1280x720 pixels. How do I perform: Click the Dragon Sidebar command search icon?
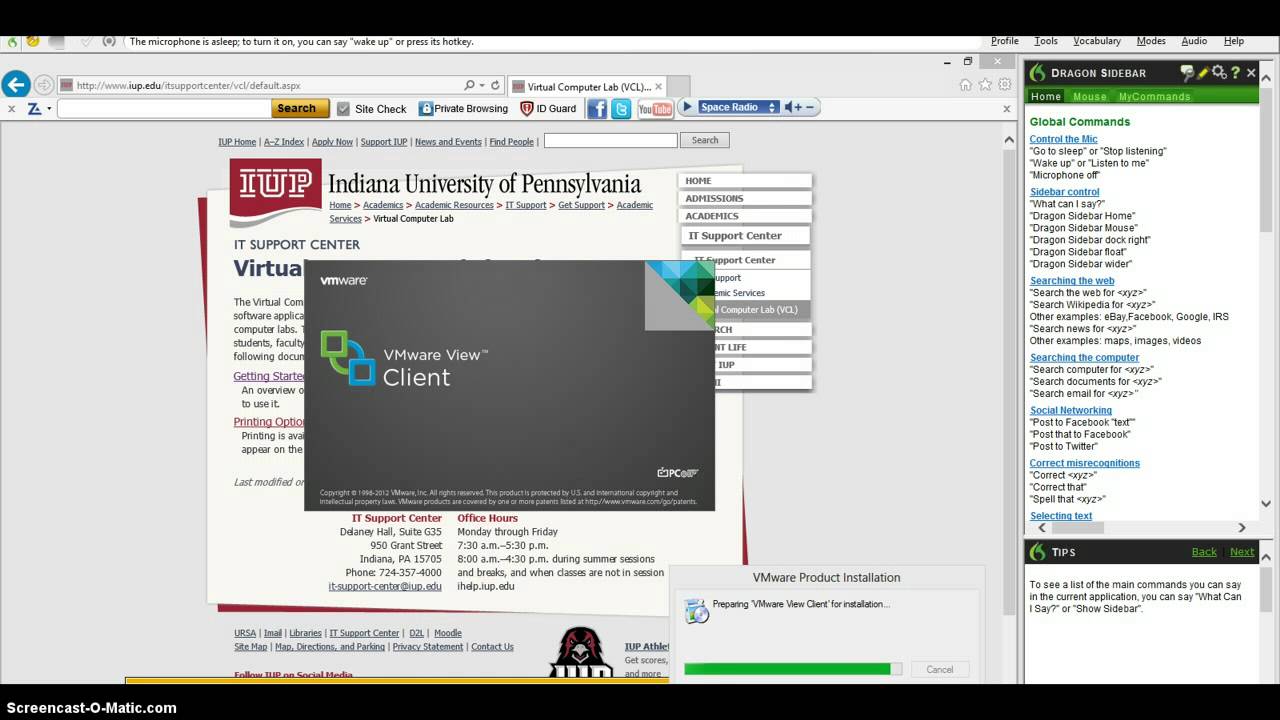pyautogui.click(x=1187, y=72)
